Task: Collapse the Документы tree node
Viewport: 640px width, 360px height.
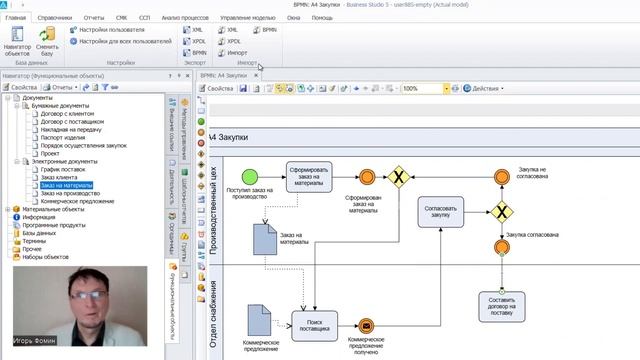Action: [x=8, y=98]
